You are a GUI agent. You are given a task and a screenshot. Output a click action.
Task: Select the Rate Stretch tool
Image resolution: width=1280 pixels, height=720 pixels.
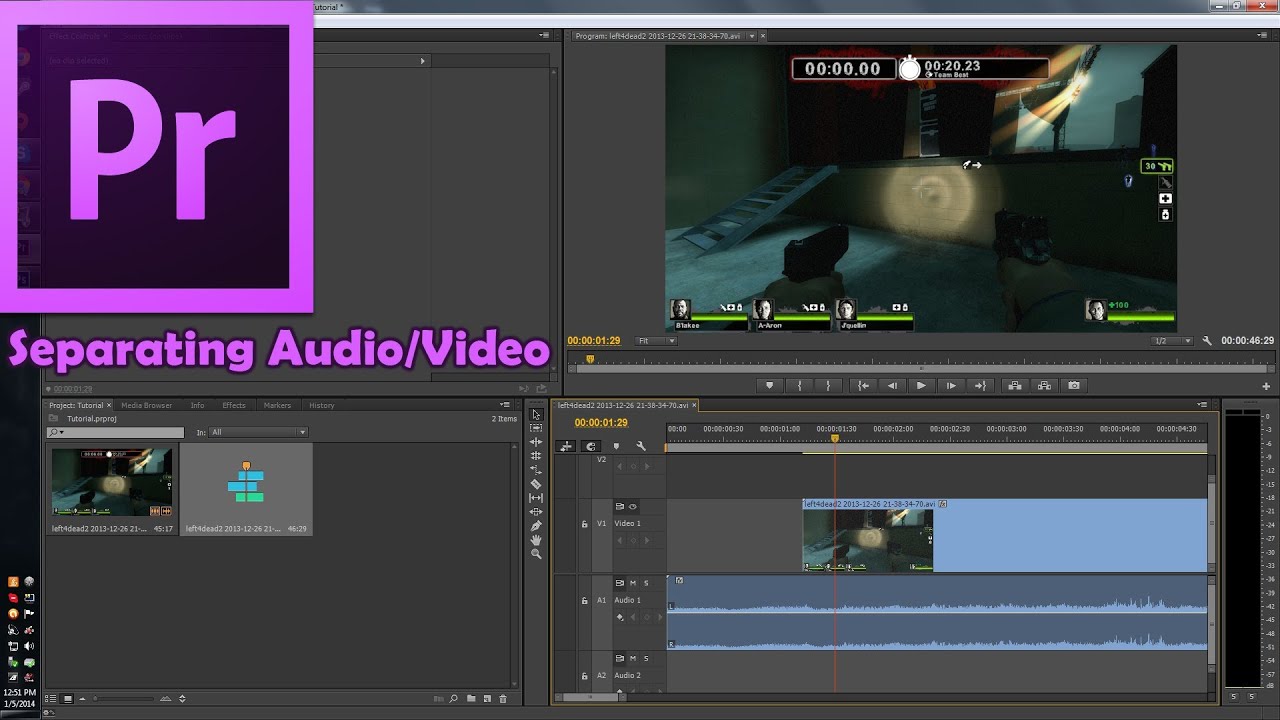pos(536,470)
